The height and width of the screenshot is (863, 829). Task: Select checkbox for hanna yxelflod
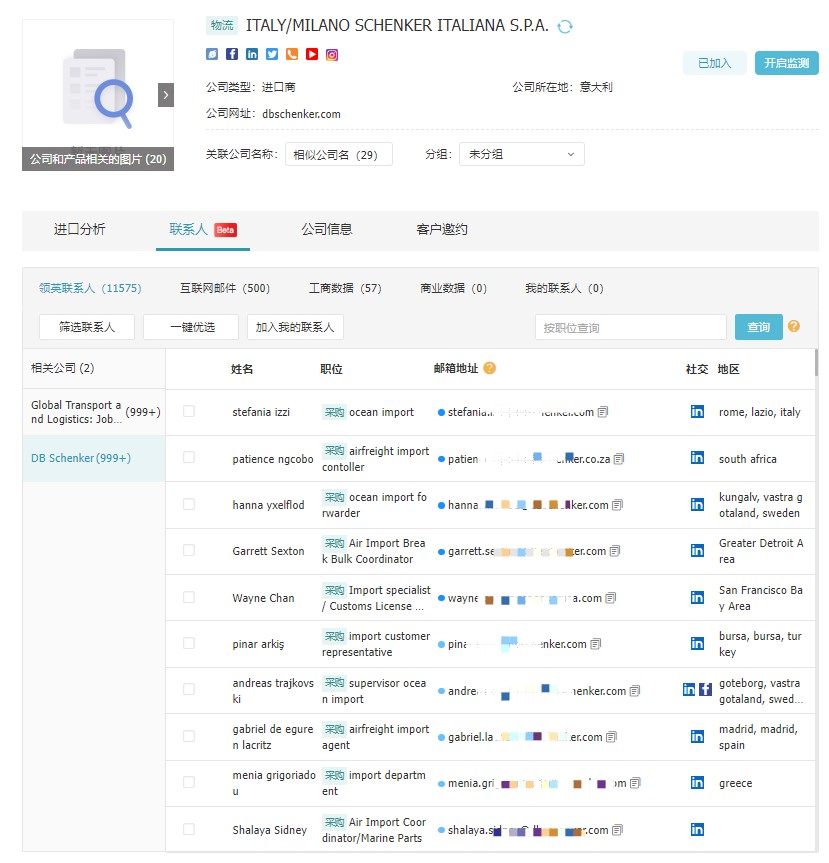(189, 504)
